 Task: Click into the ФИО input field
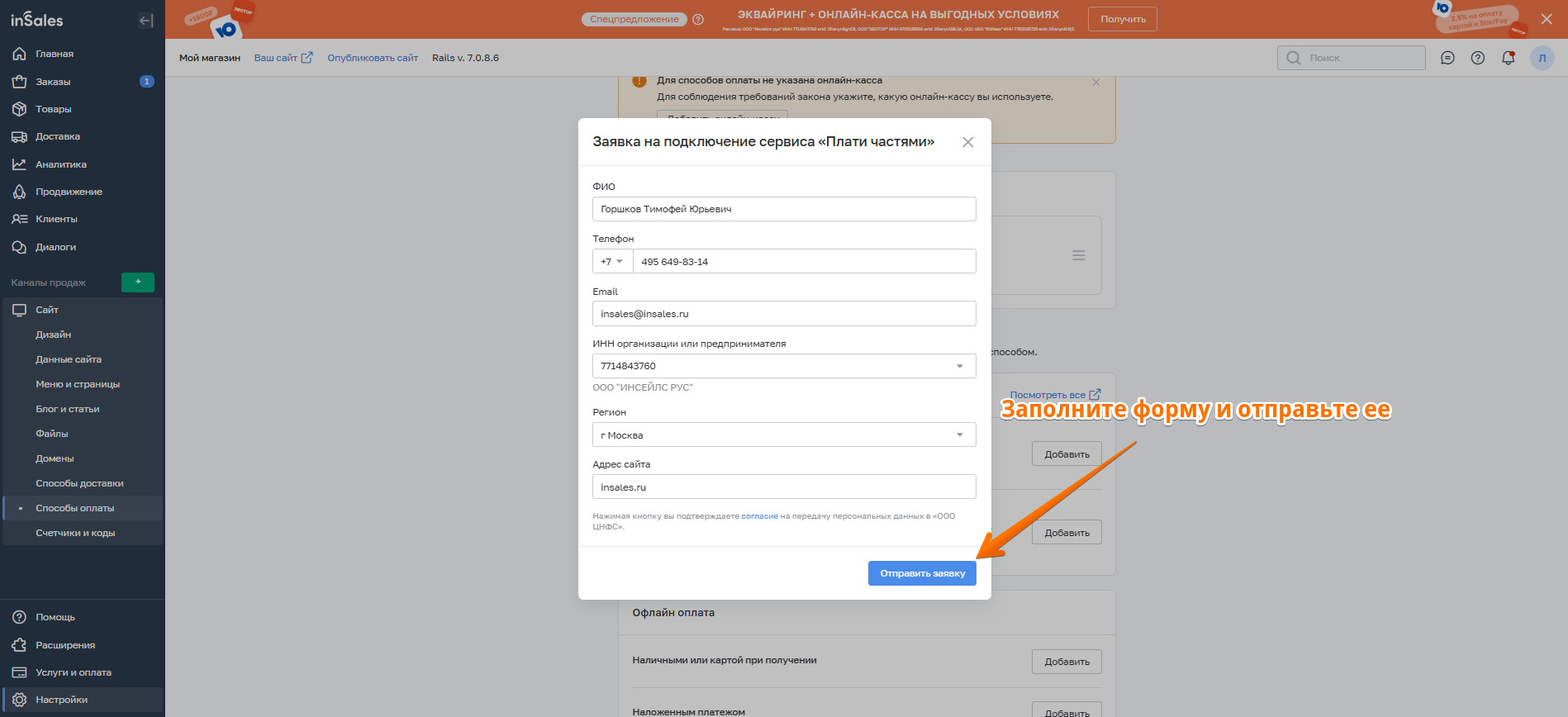tap(783, 209)
